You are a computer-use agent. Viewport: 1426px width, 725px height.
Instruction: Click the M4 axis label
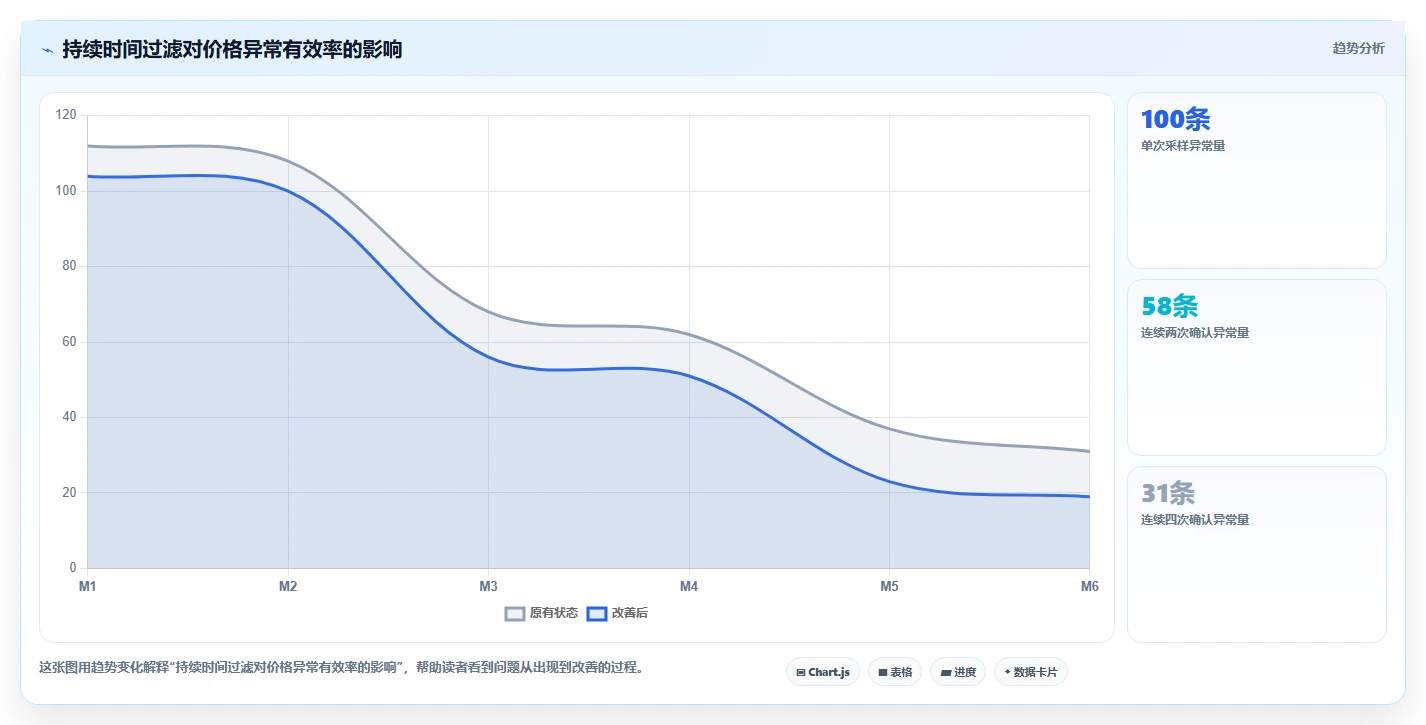tap(689, 587)
